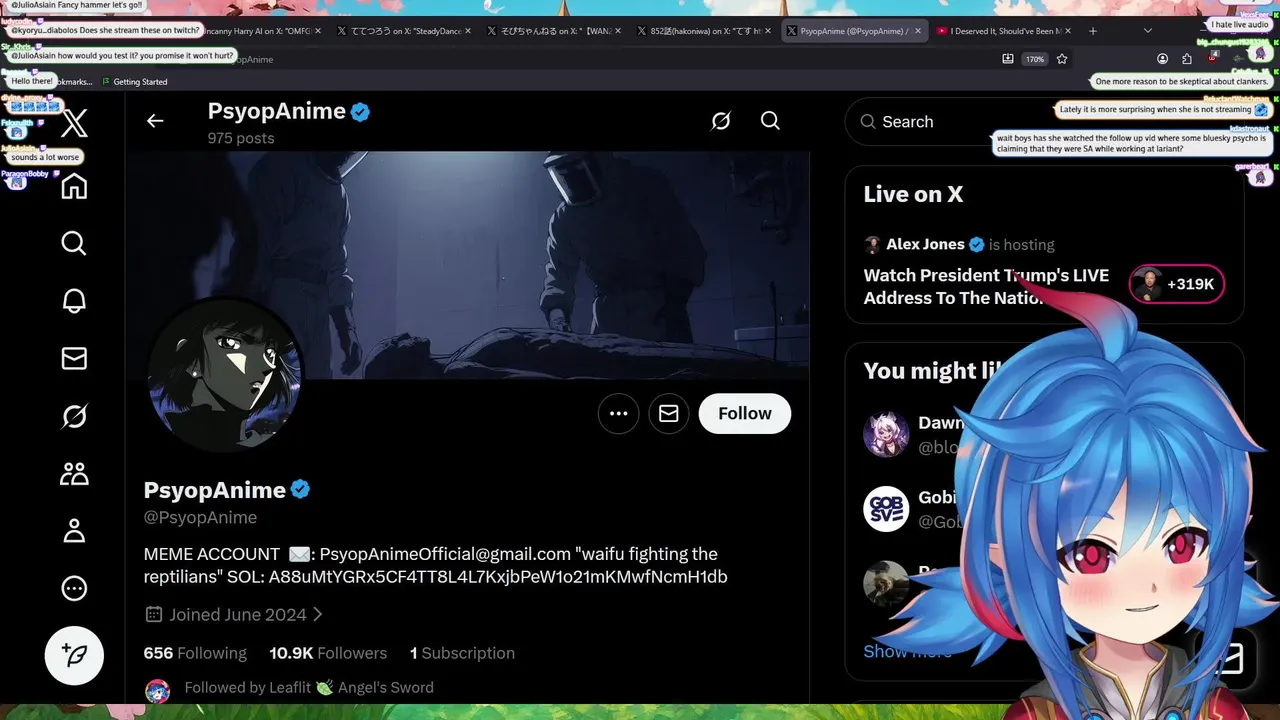Go back using the arrow beside PsyopAnime
The height and width of the screenshot is (720, 1280).
point(155,121)
